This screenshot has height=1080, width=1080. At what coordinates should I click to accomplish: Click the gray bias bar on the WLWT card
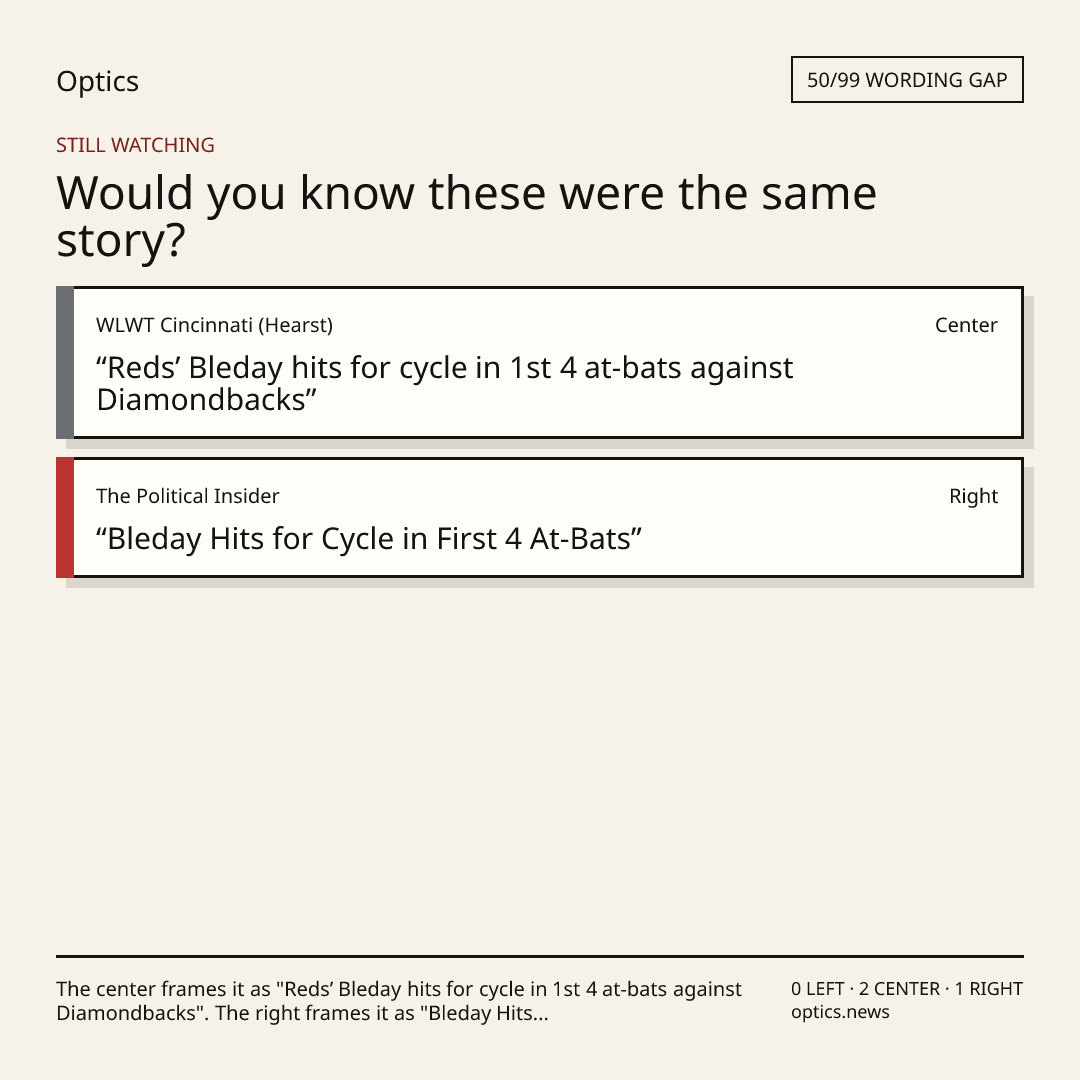pyautogui.click(x=65, y=362)
